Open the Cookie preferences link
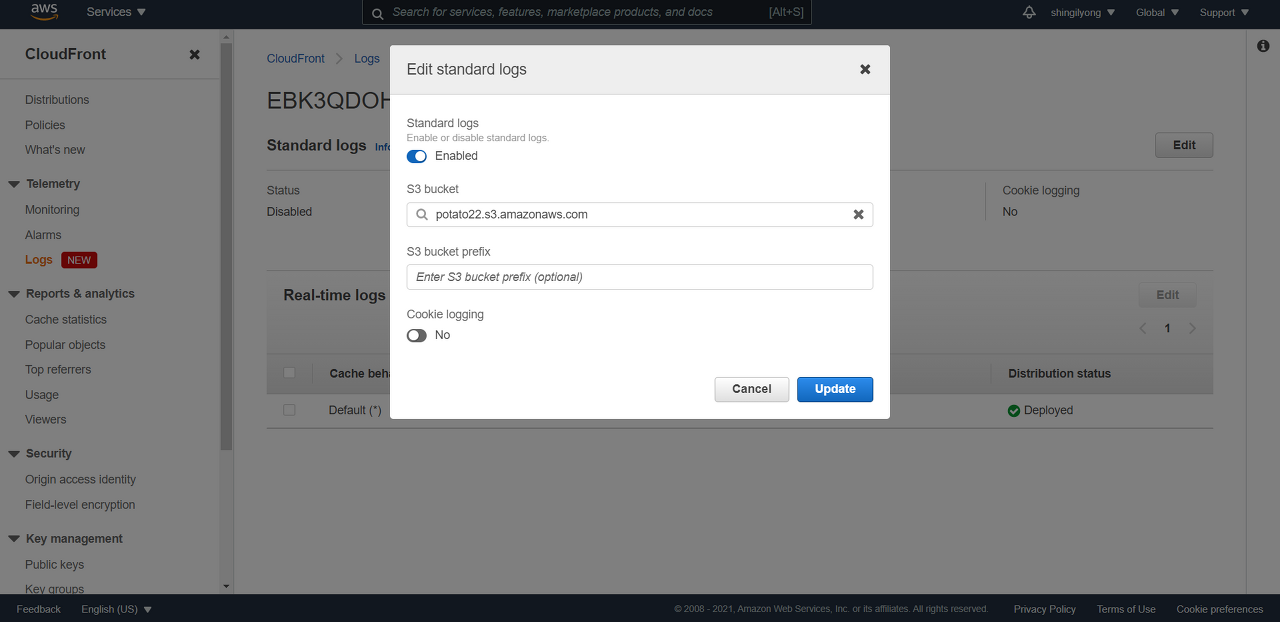 click(1220, 609)
